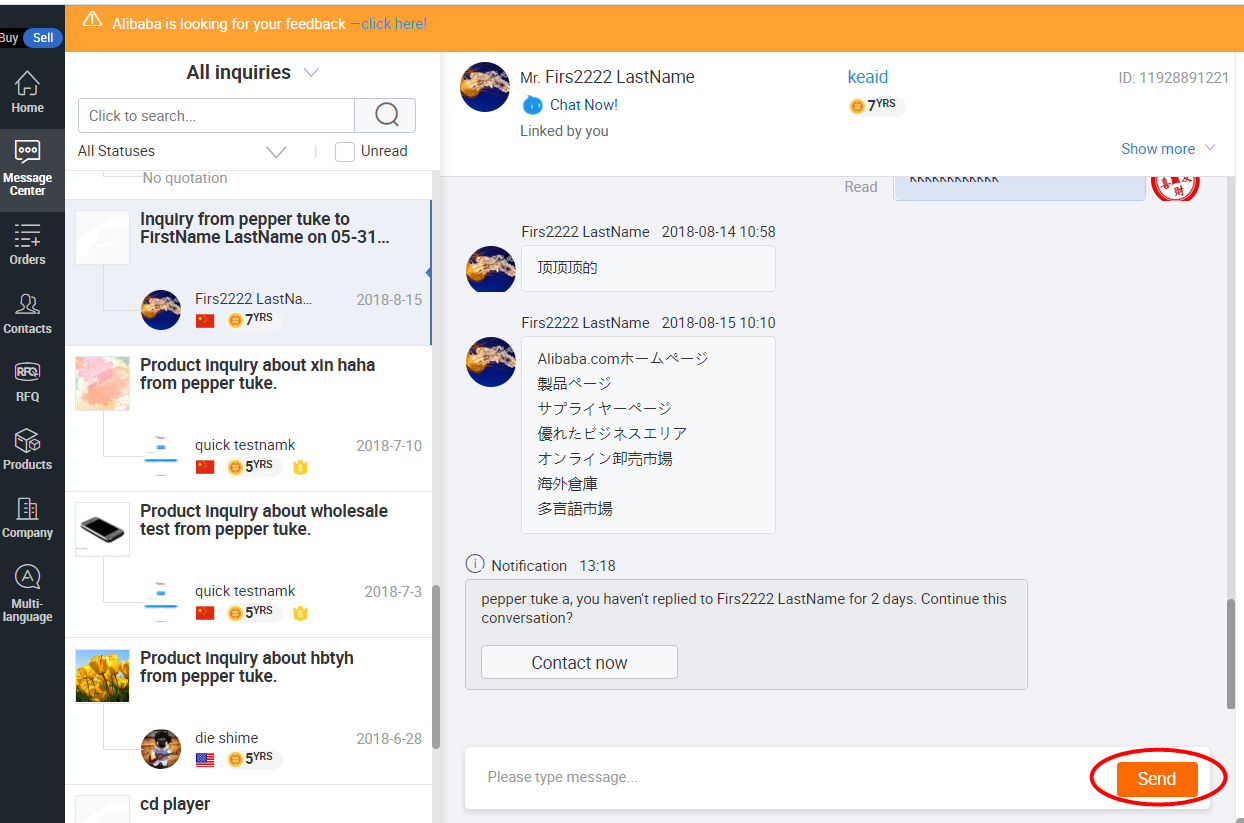Open Company section in sidebar
Image resolution: width=1244 pixels, height=823 pixels.
click(28, 518)
